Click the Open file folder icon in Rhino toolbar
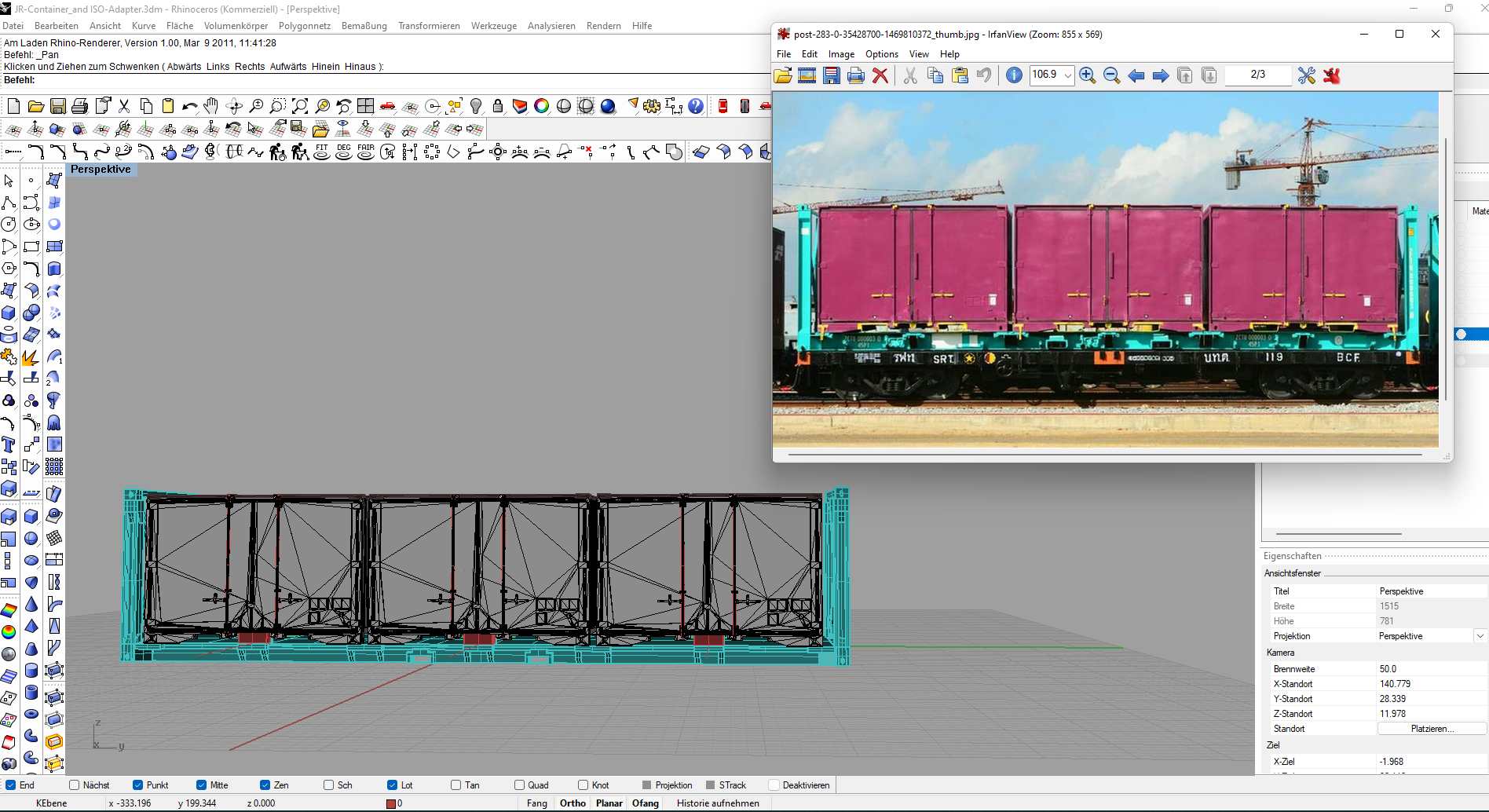Screen dimensions: 1489x812 [x=35, y=106]
